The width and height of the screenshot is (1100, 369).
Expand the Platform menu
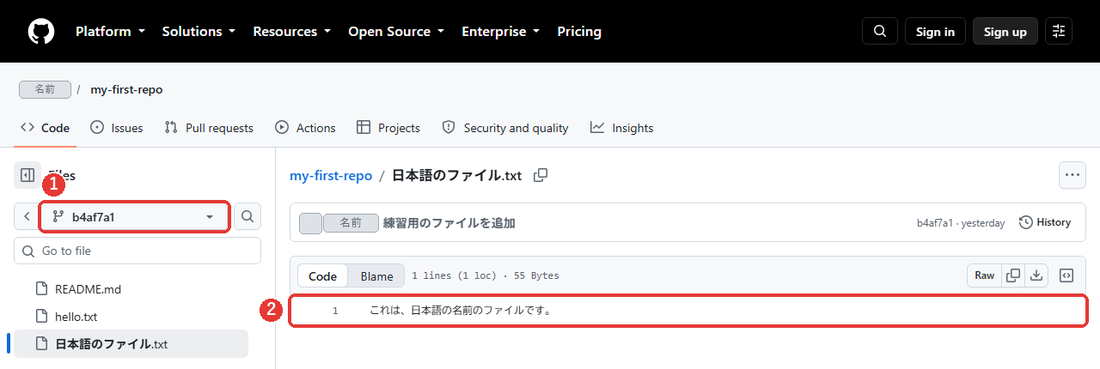(110, 32)
